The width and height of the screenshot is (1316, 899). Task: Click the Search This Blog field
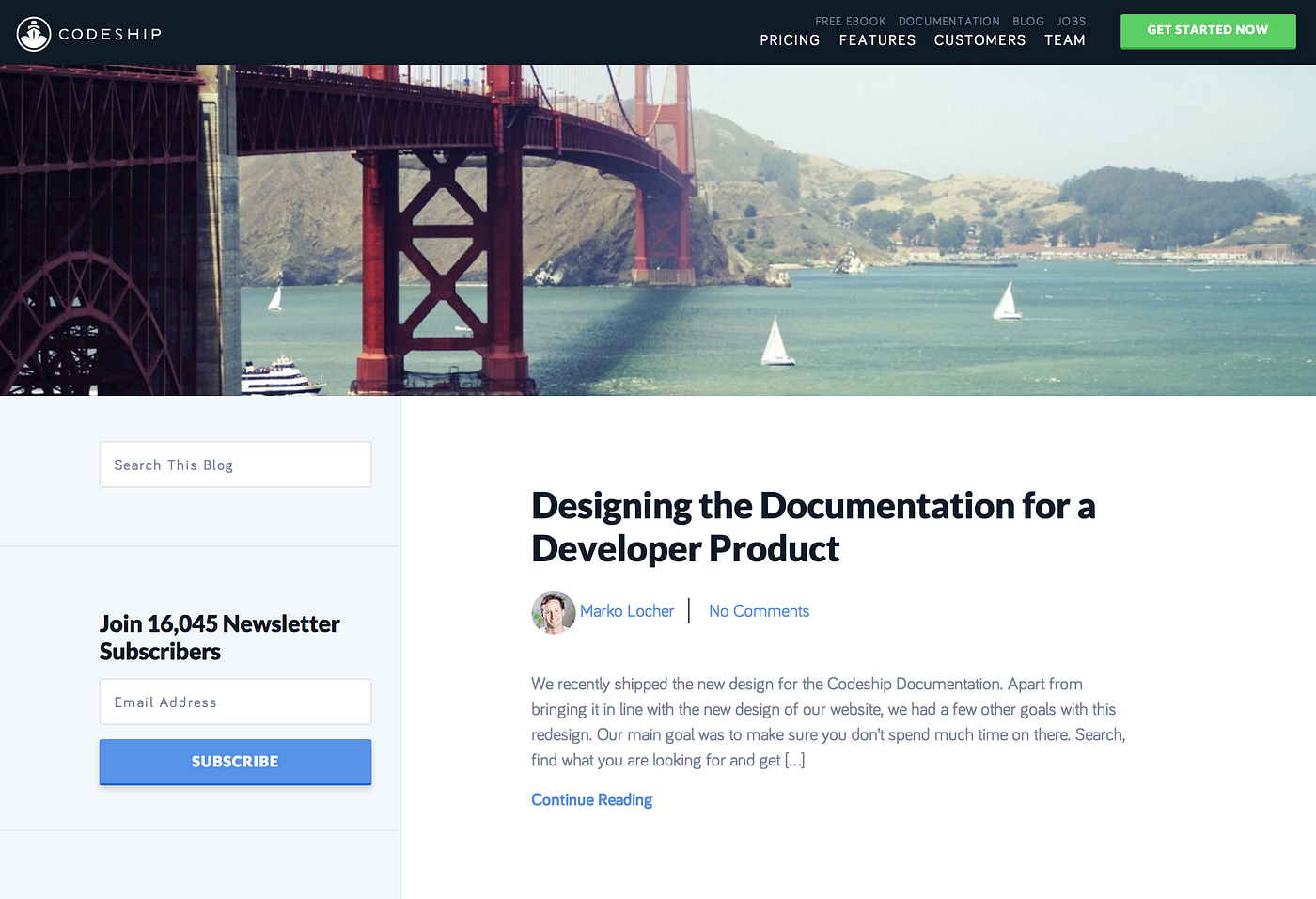[235, 464]
